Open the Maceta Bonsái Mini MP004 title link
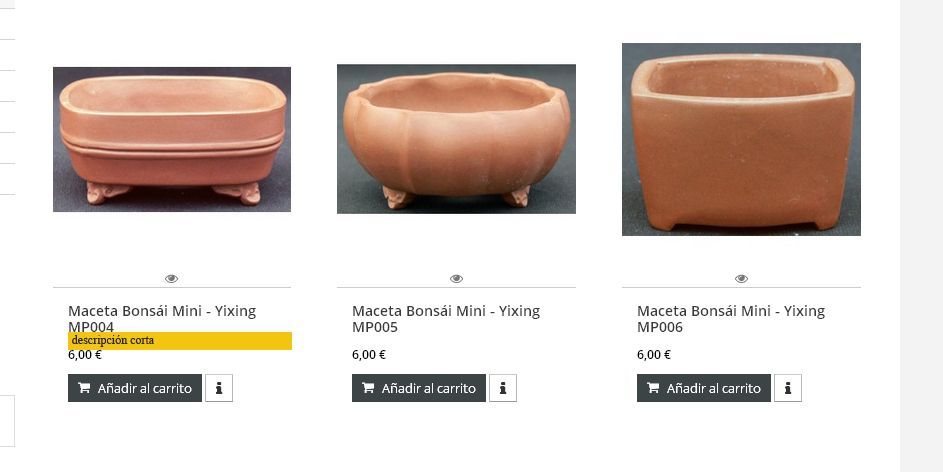943x472 pixels. click(162, 319)
